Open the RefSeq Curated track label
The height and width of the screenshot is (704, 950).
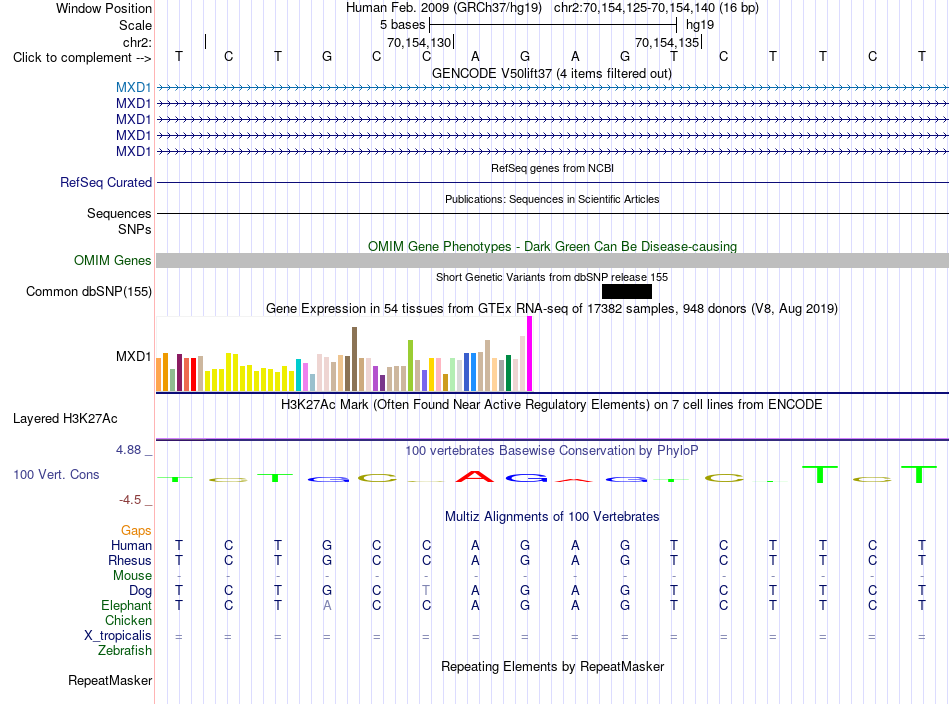tap(106, 182)
